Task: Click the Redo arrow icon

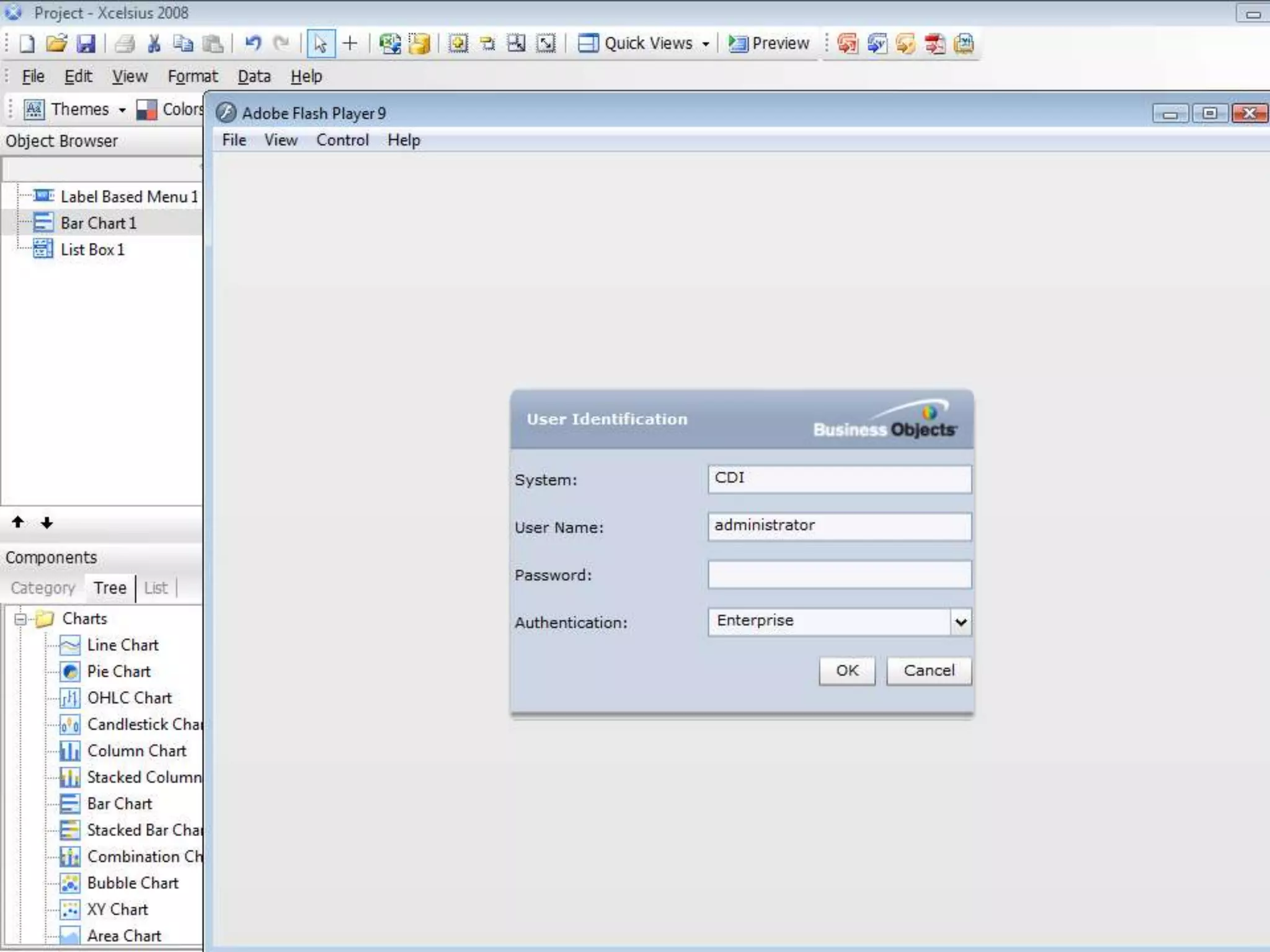Action: [282, 43]
